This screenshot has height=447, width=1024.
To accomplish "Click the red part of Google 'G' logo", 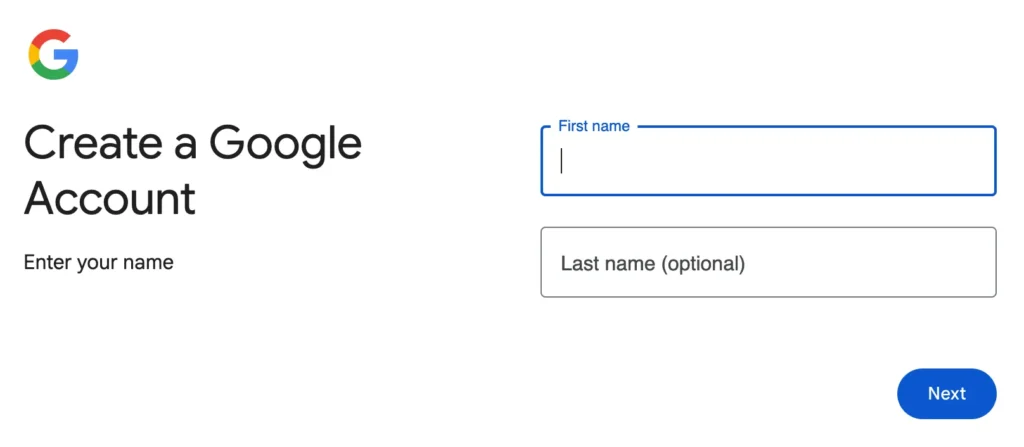I will 50,35.
